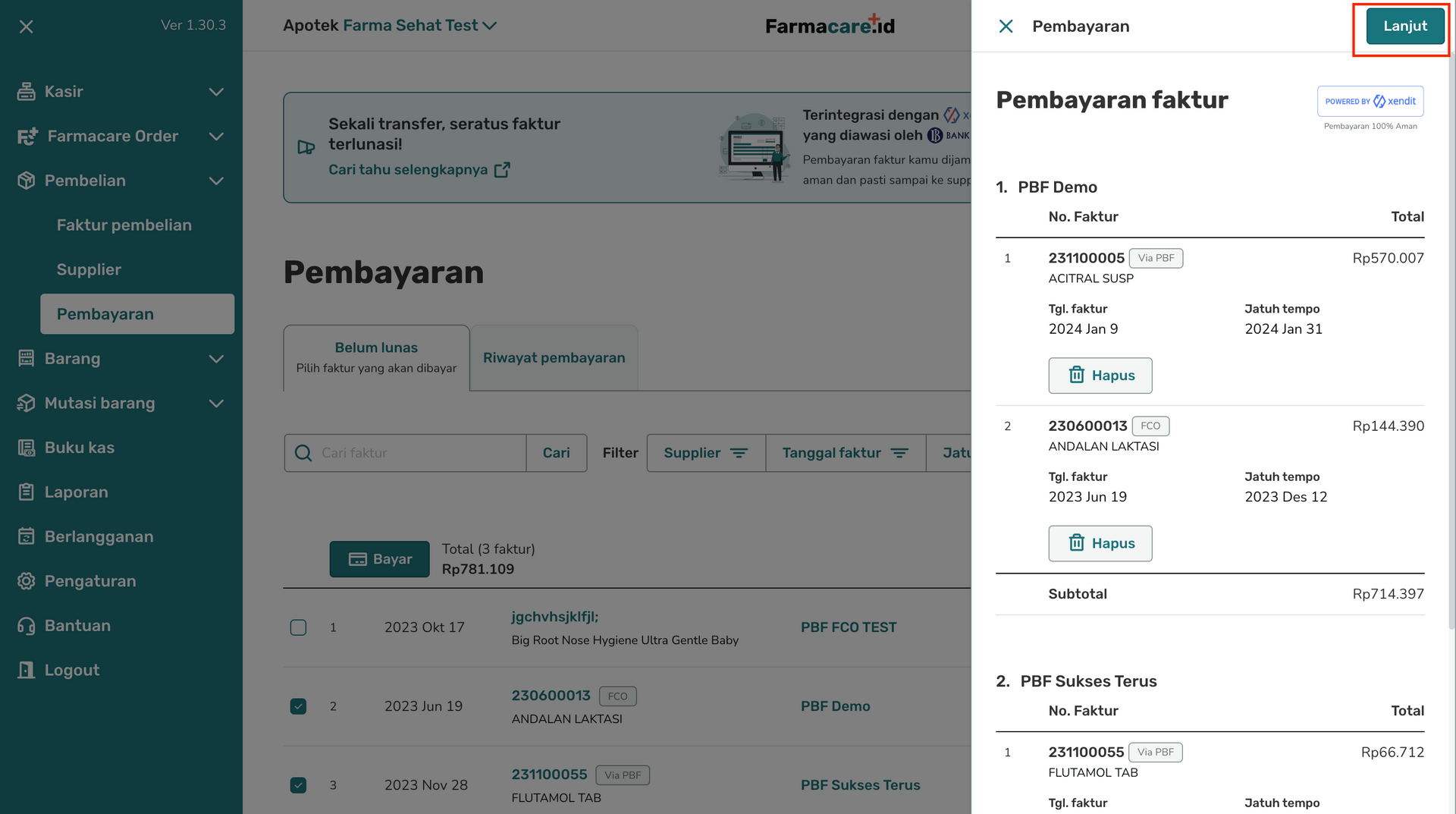Screen dimensions: 1456x814
Task: Expand the Kasir menu chevron
Action: click(x=216, y=92)
